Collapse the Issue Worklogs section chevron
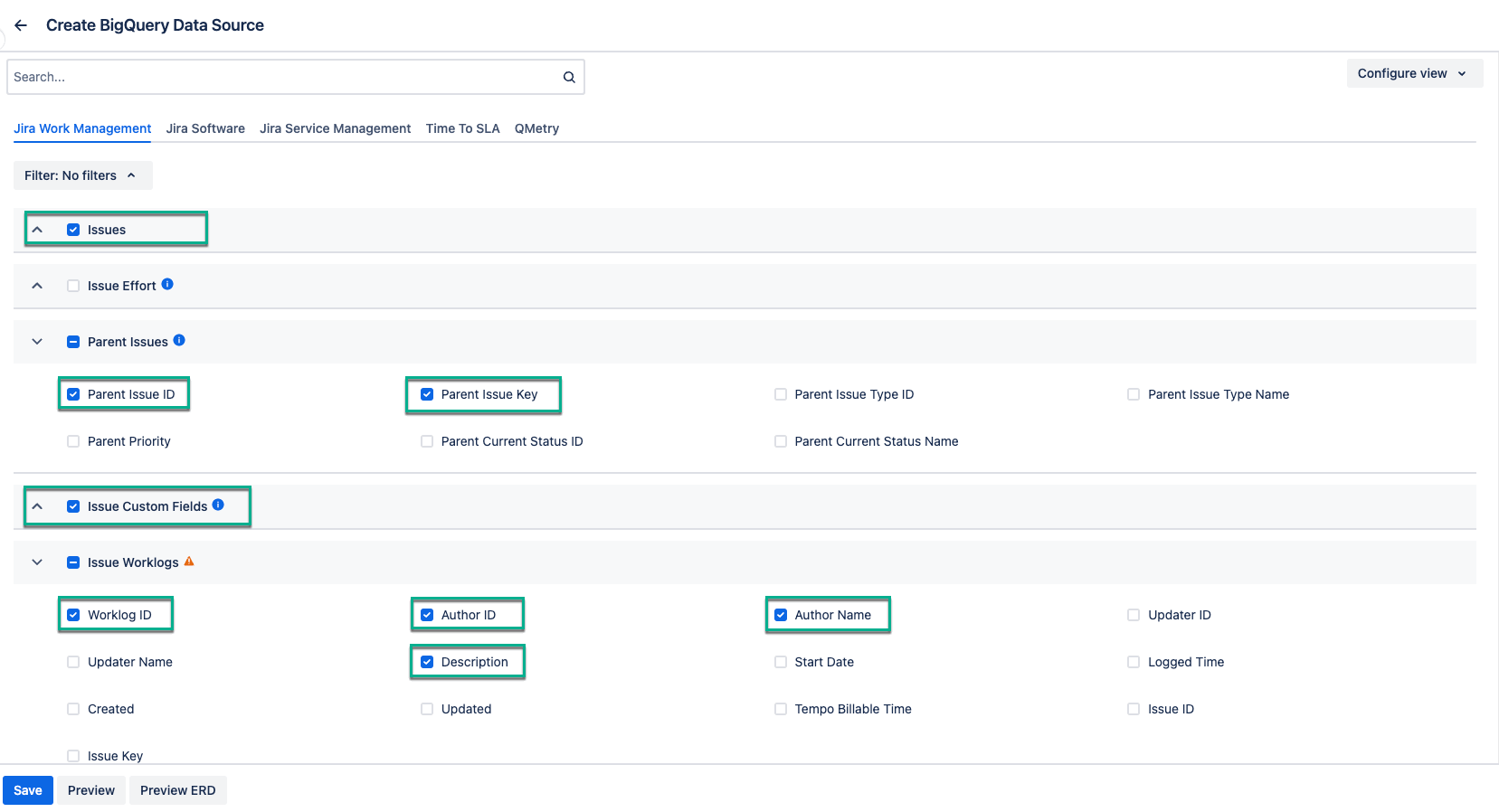 click(37, 562)
